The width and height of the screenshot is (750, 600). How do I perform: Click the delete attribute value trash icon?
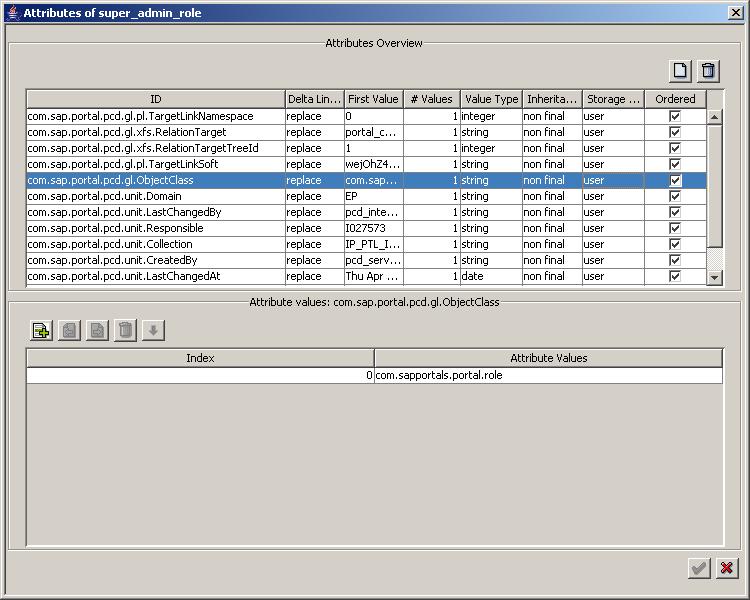125,330
